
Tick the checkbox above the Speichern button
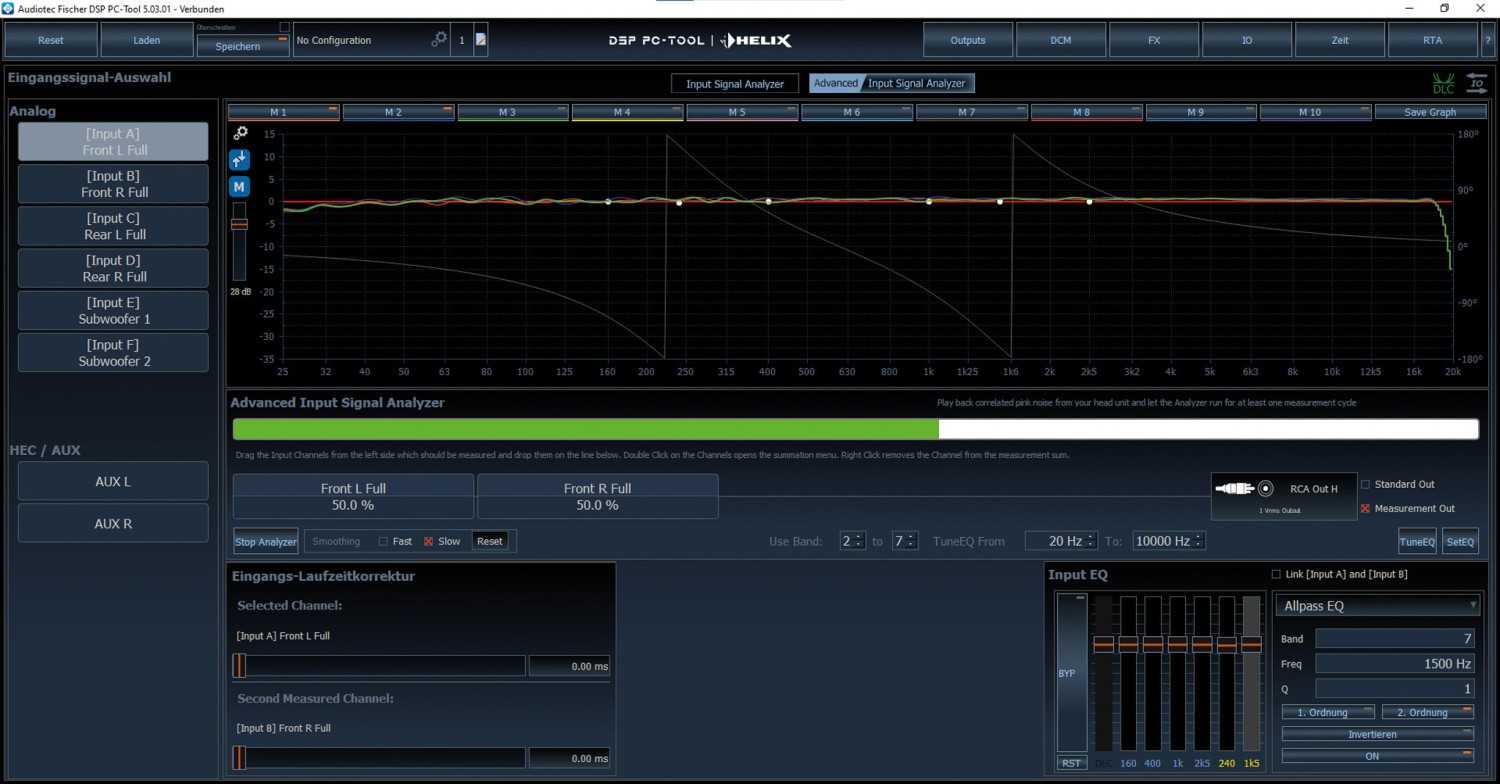coord(284,27)
